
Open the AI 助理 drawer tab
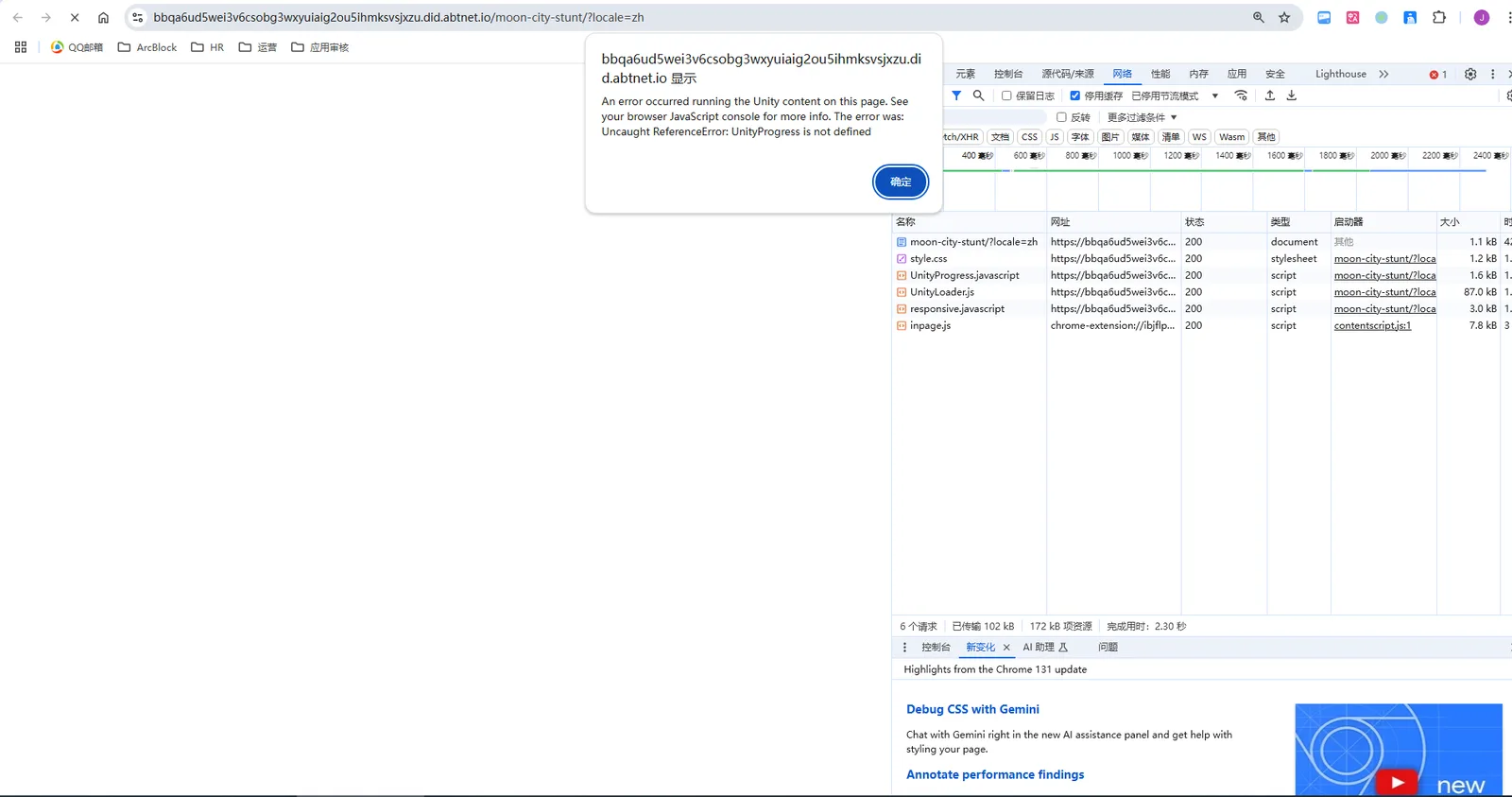(x=1045, y=648)
